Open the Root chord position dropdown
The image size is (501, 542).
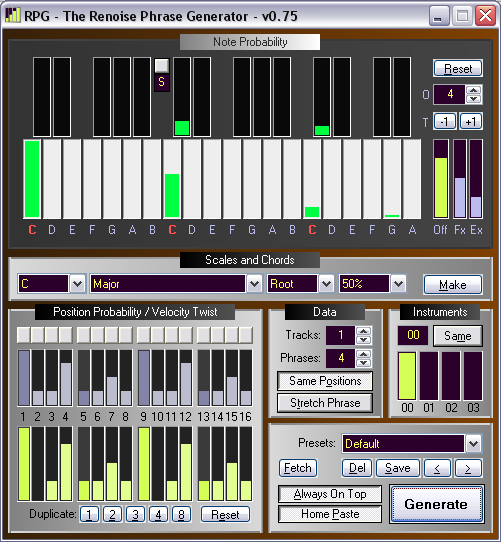[x=326, y=284]
